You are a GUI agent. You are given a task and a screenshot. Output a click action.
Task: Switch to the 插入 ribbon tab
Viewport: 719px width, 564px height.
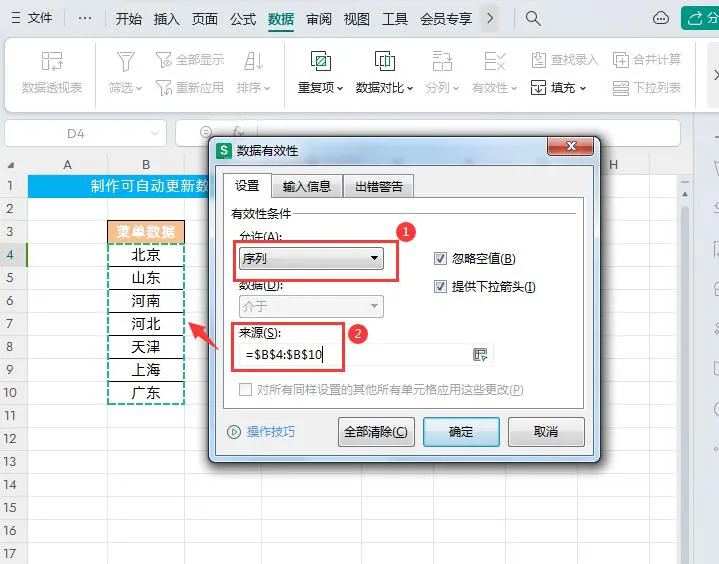click(166, 19)
